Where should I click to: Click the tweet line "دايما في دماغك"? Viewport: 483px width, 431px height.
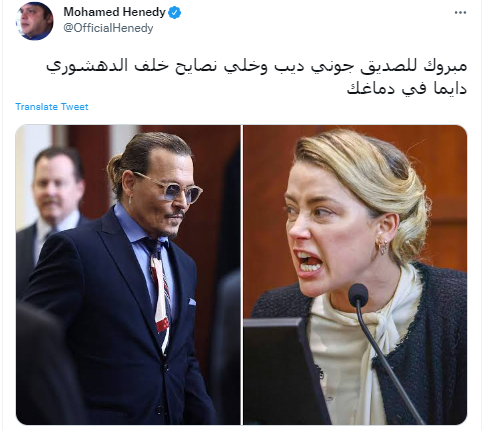pos(407,88)
